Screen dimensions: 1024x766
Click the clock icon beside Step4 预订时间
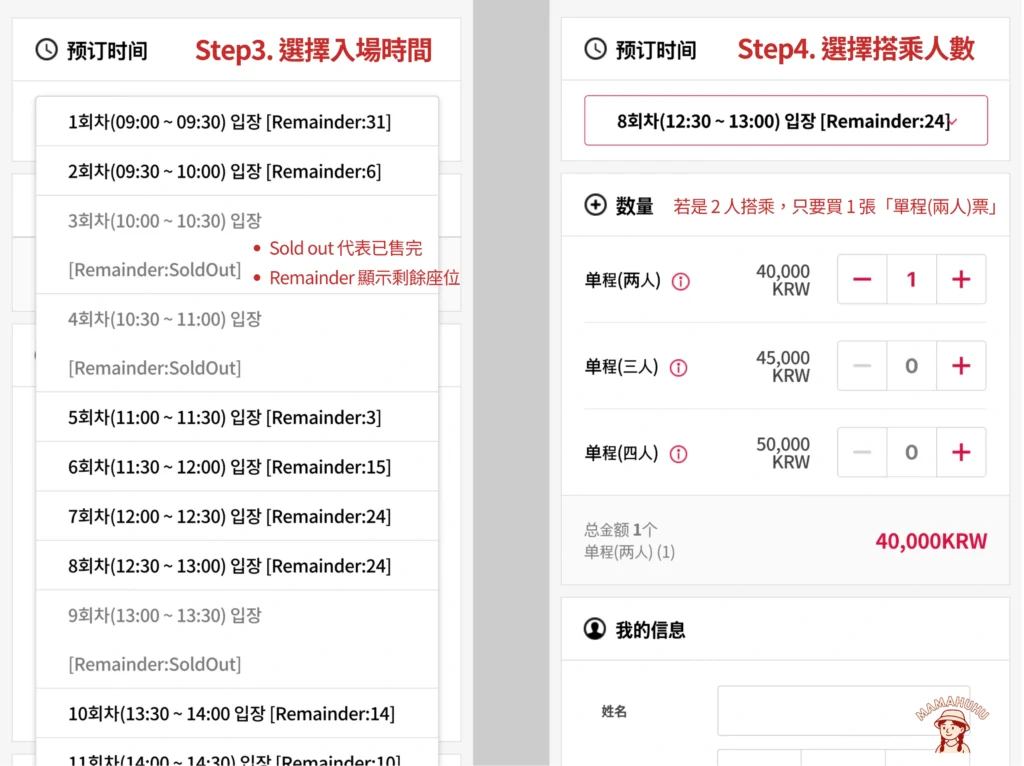(595, 49)
